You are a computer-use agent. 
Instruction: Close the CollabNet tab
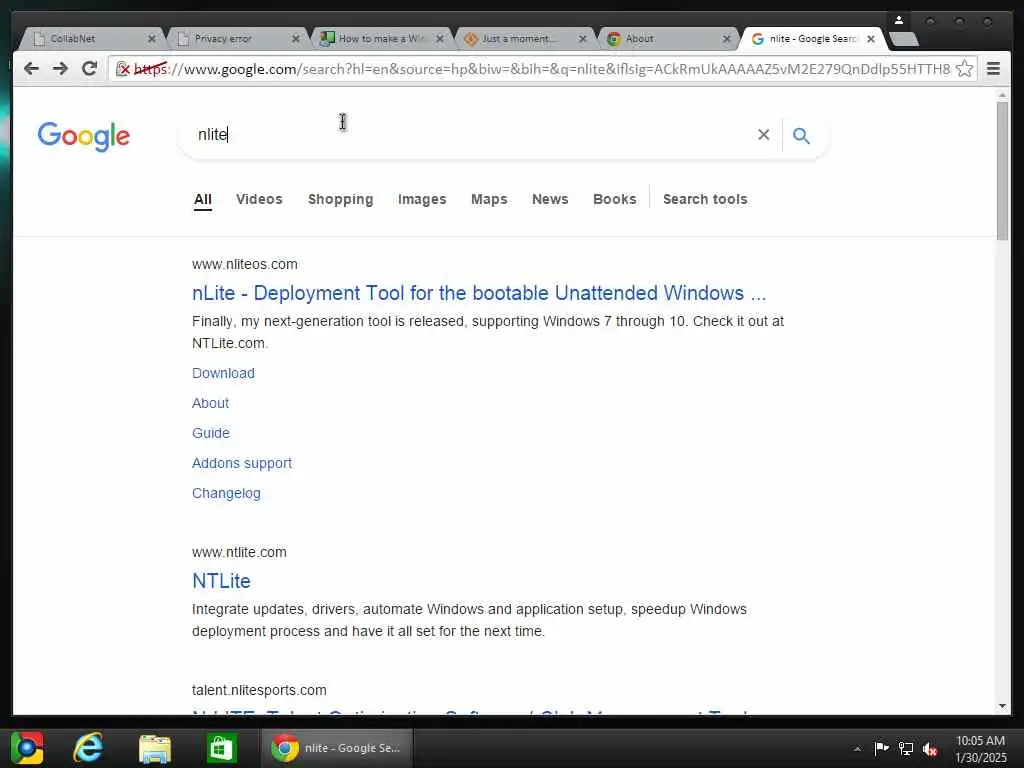[152, 39]
